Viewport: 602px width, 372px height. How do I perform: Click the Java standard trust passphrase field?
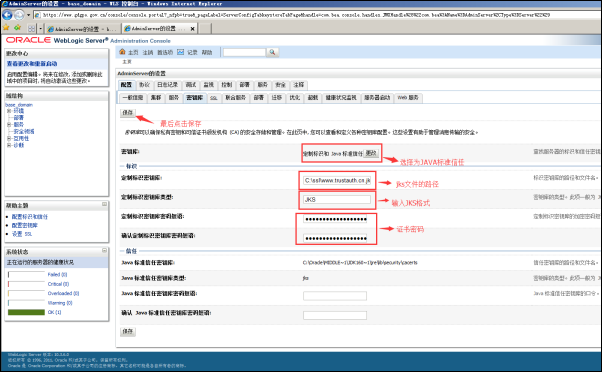[x=335, y=296]
